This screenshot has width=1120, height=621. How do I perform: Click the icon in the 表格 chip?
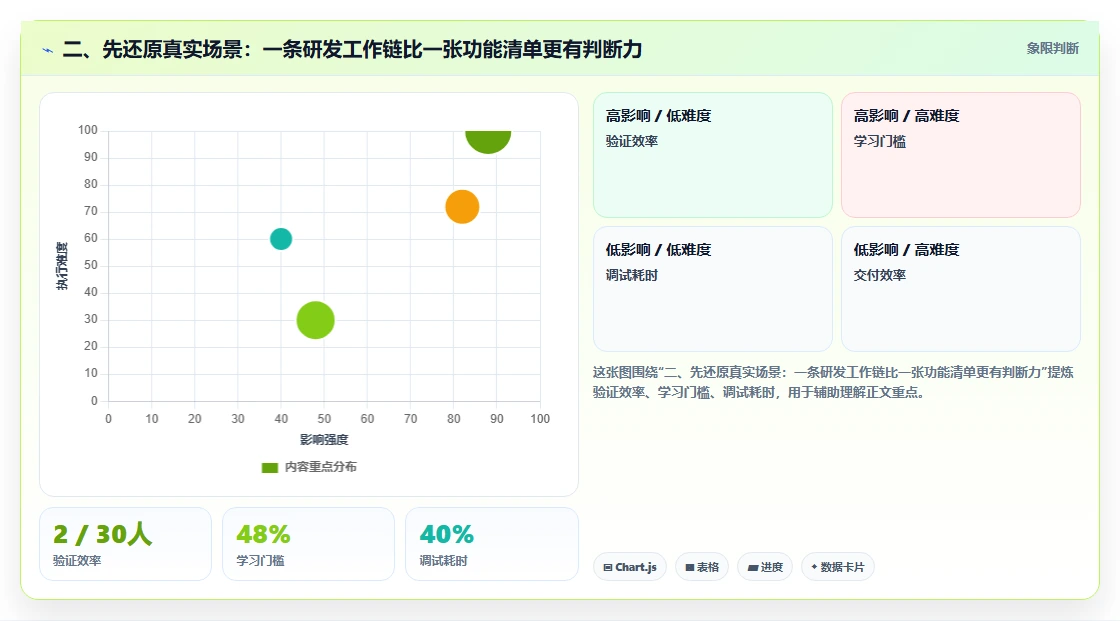[690, 567]
